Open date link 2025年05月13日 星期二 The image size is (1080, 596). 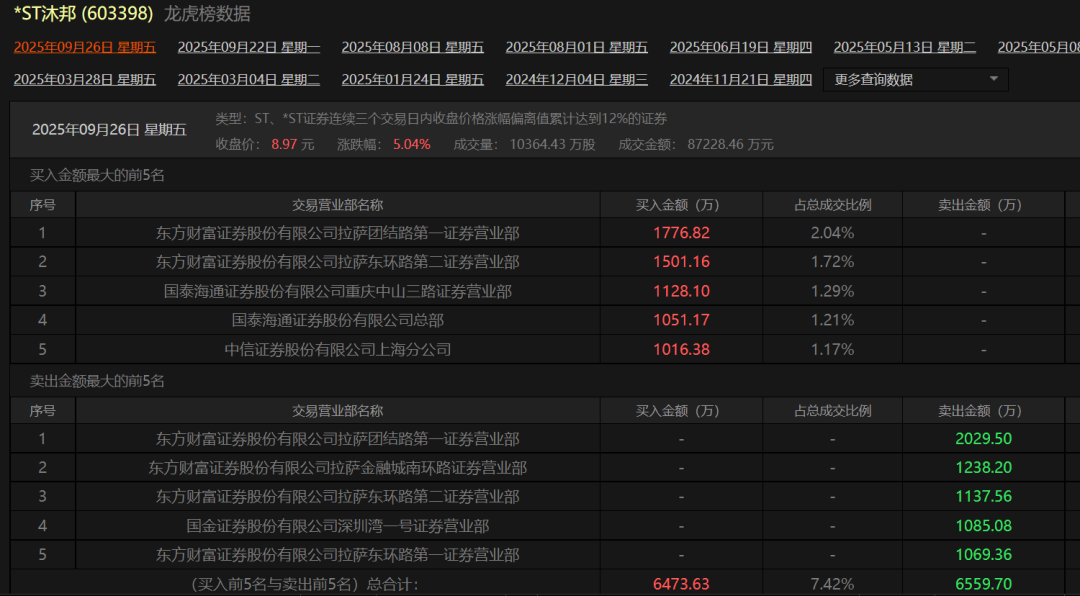[x=904, y=48]
